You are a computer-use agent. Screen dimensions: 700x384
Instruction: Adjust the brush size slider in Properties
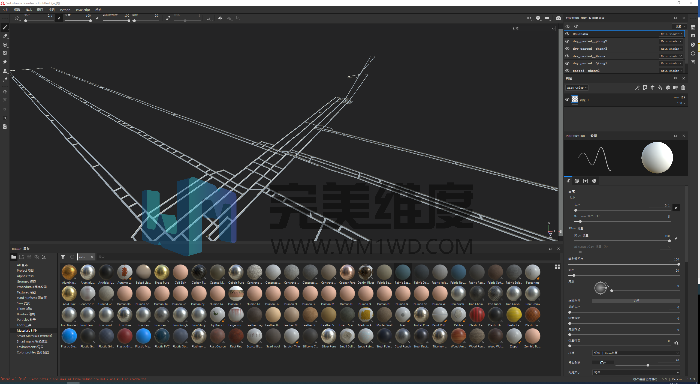point(622,210)
